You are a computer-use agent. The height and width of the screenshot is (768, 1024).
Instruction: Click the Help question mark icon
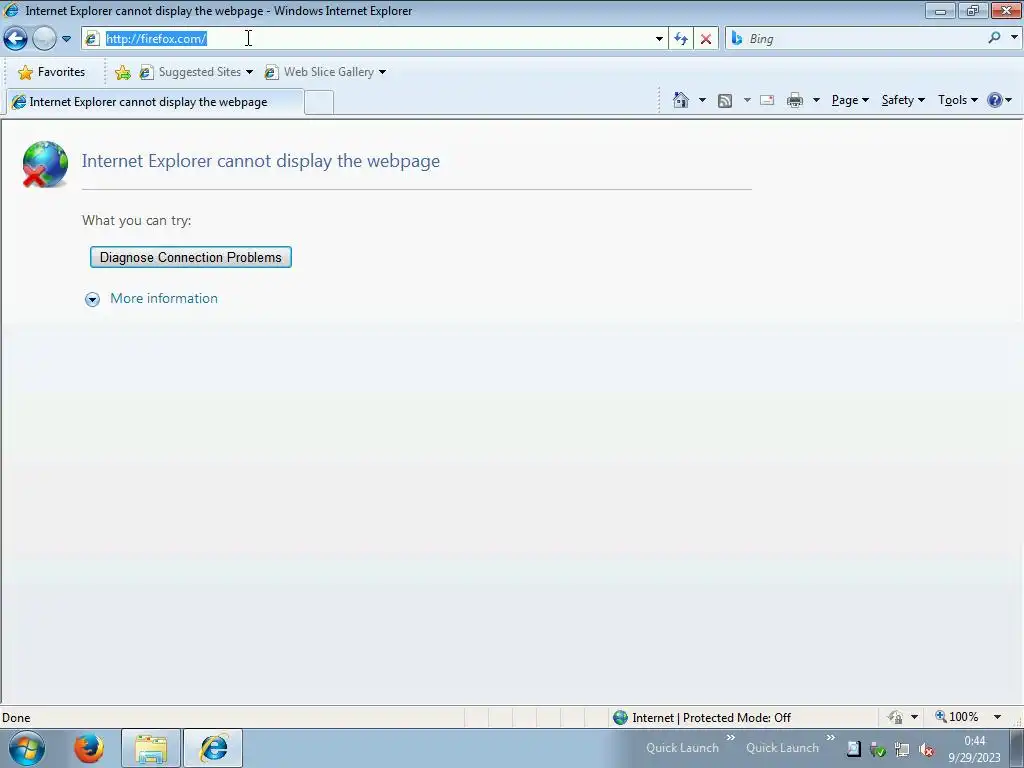[995, 100]
